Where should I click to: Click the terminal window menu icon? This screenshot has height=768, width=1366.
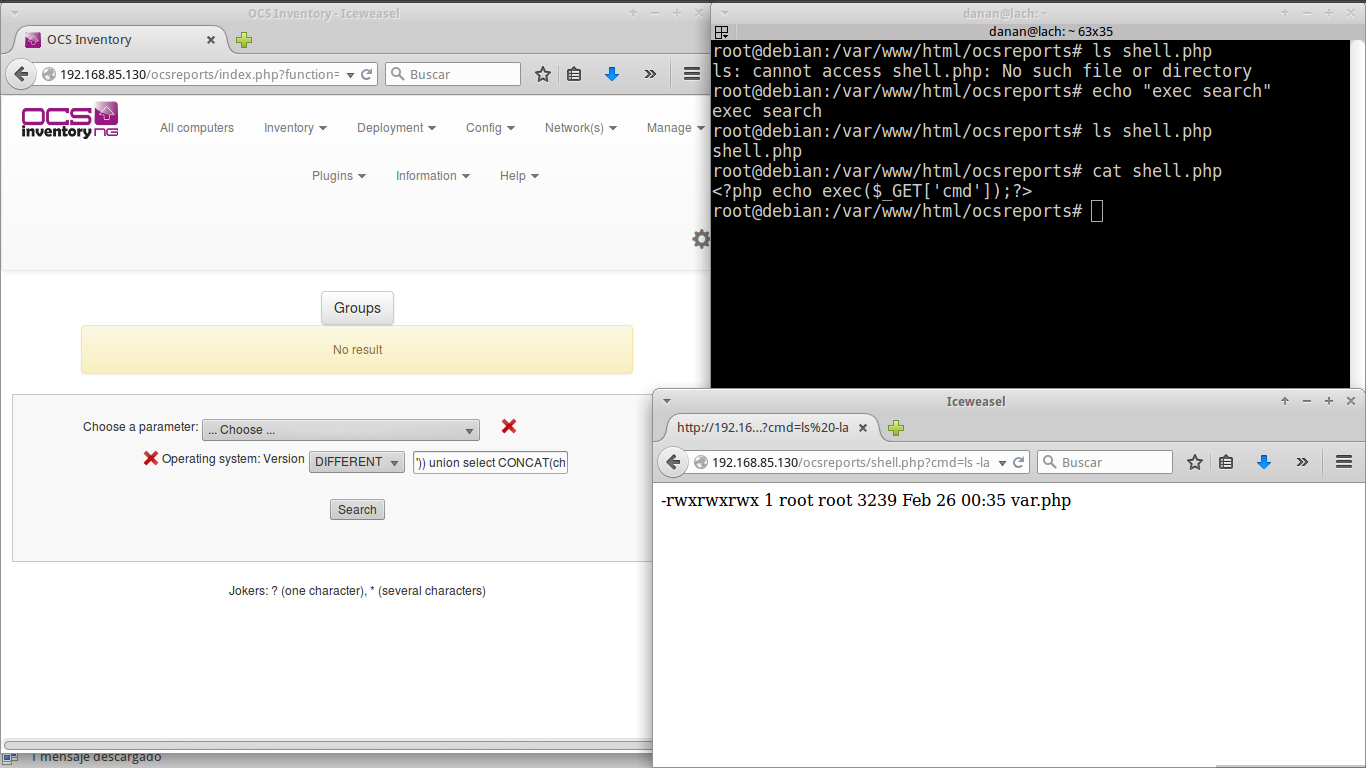tap(722, 32)
